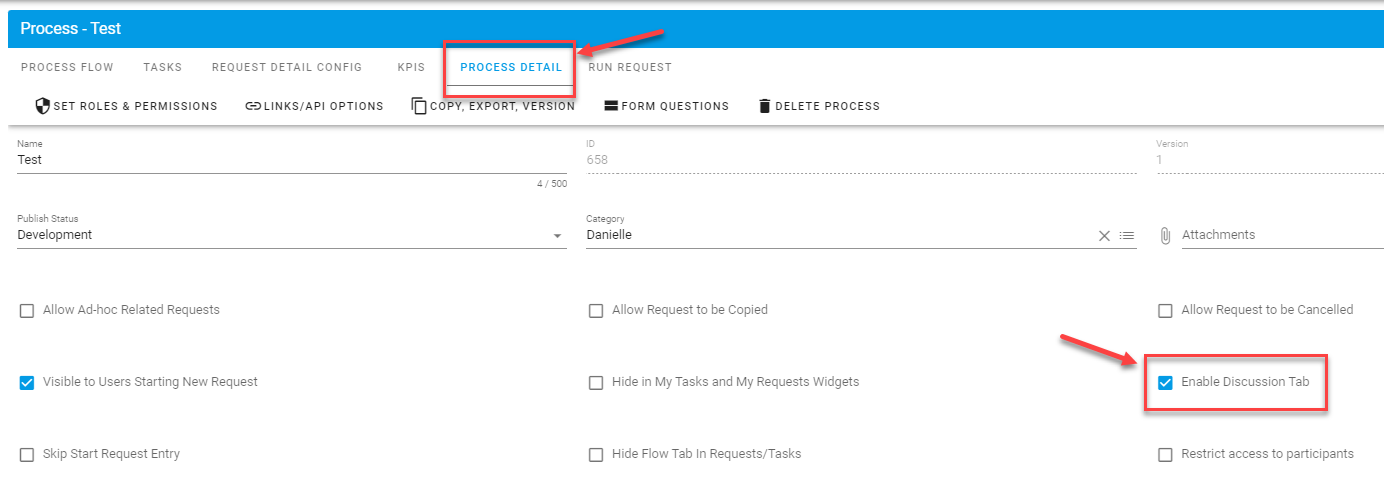Click the paperclip Attachments icon

[1165, 236]
